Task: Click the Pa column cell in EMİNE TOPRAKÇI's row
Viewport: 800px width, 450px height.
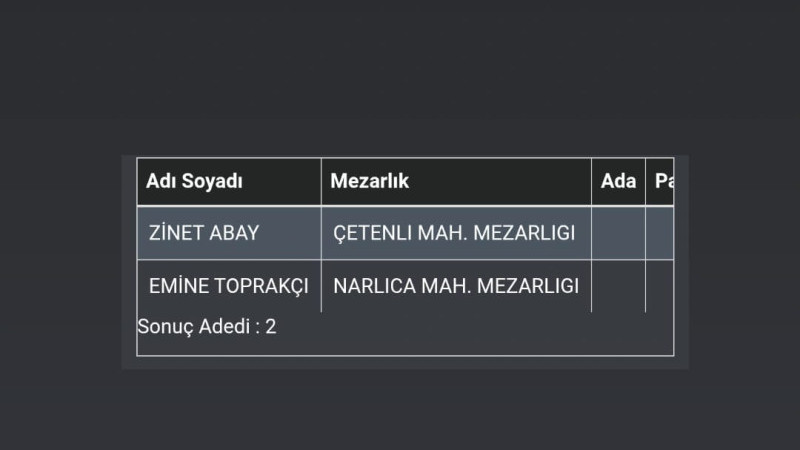Action: pyautogui.click(x=660, y=286)
